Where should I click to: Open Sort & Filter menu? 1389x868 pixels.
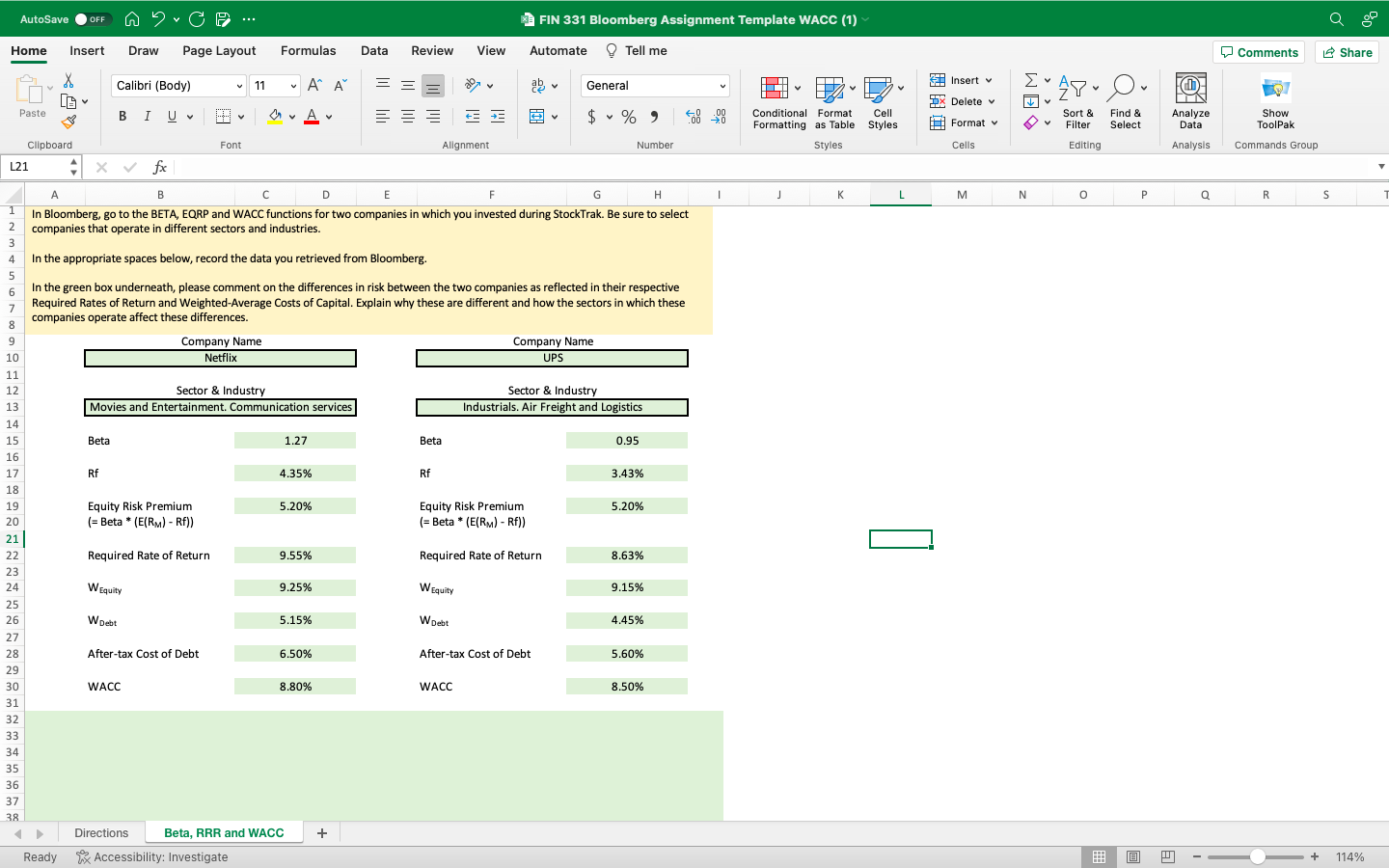pos(1077,102)
